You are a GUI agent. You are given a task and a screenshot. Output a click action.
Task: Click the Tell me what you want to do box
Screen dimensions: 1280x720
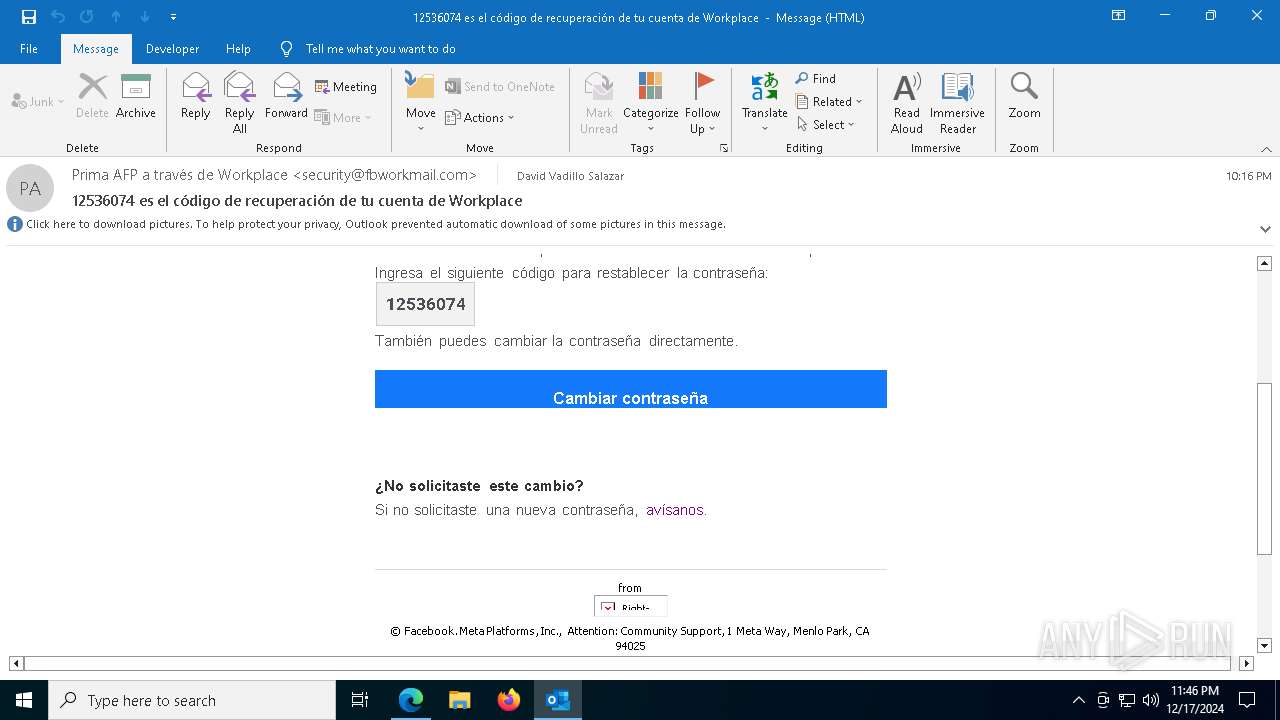tap(380, 49)
